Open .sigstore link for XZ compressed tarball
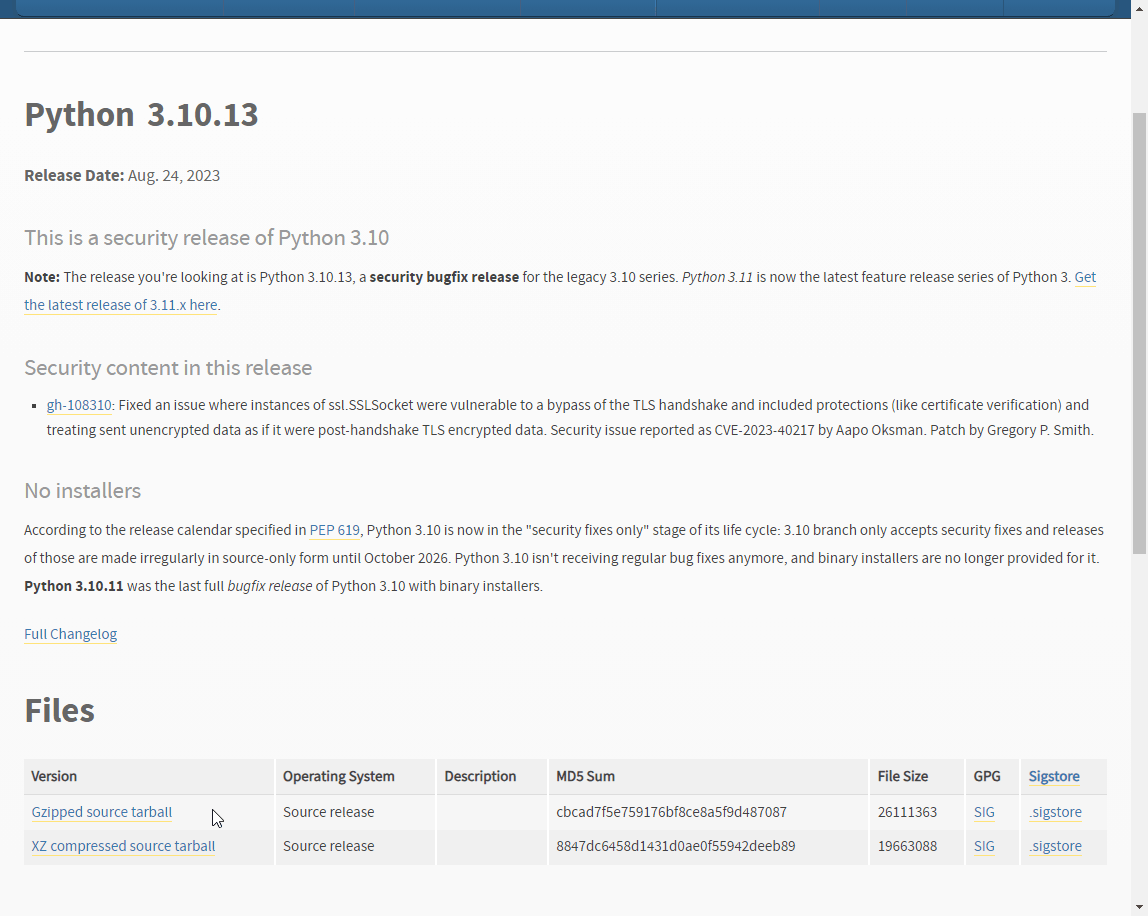 tap(1055, 846)
